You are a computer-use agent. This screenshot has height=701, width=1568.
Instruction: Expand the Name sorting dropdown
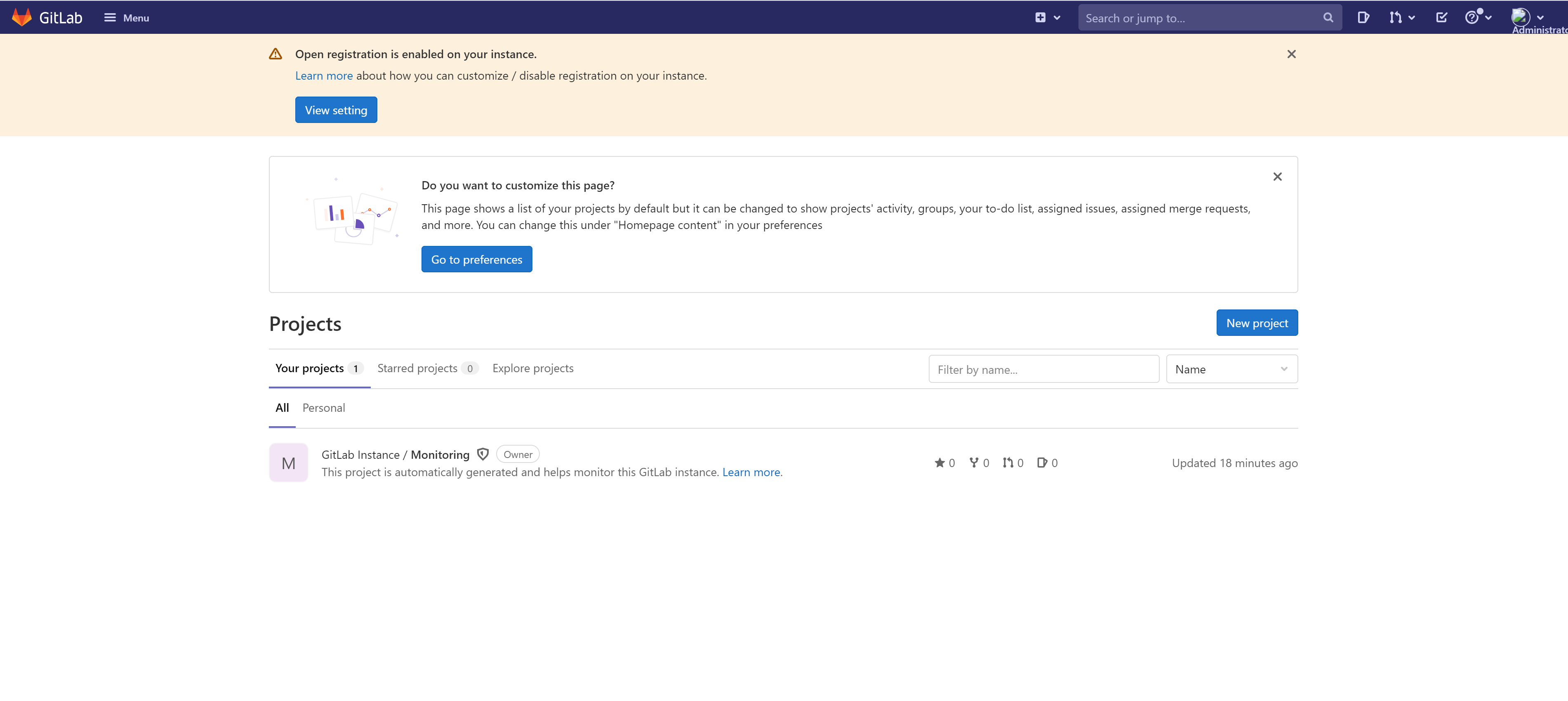click(1231, 368)
